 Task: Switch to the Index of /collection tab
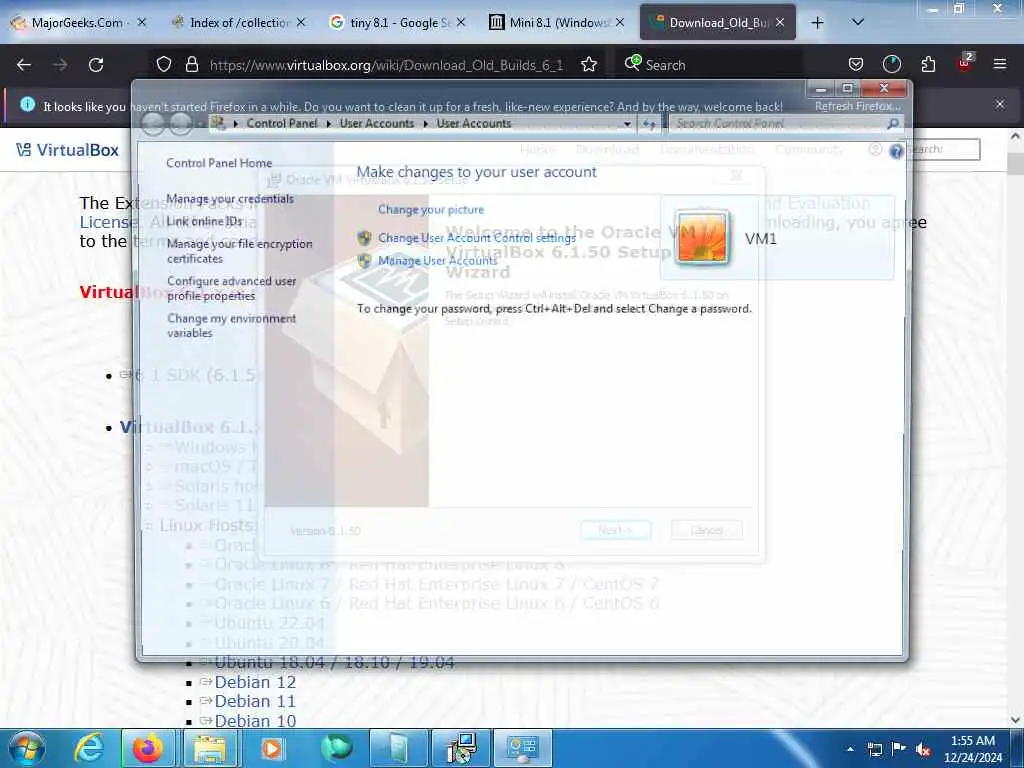(x=239, y=23)
